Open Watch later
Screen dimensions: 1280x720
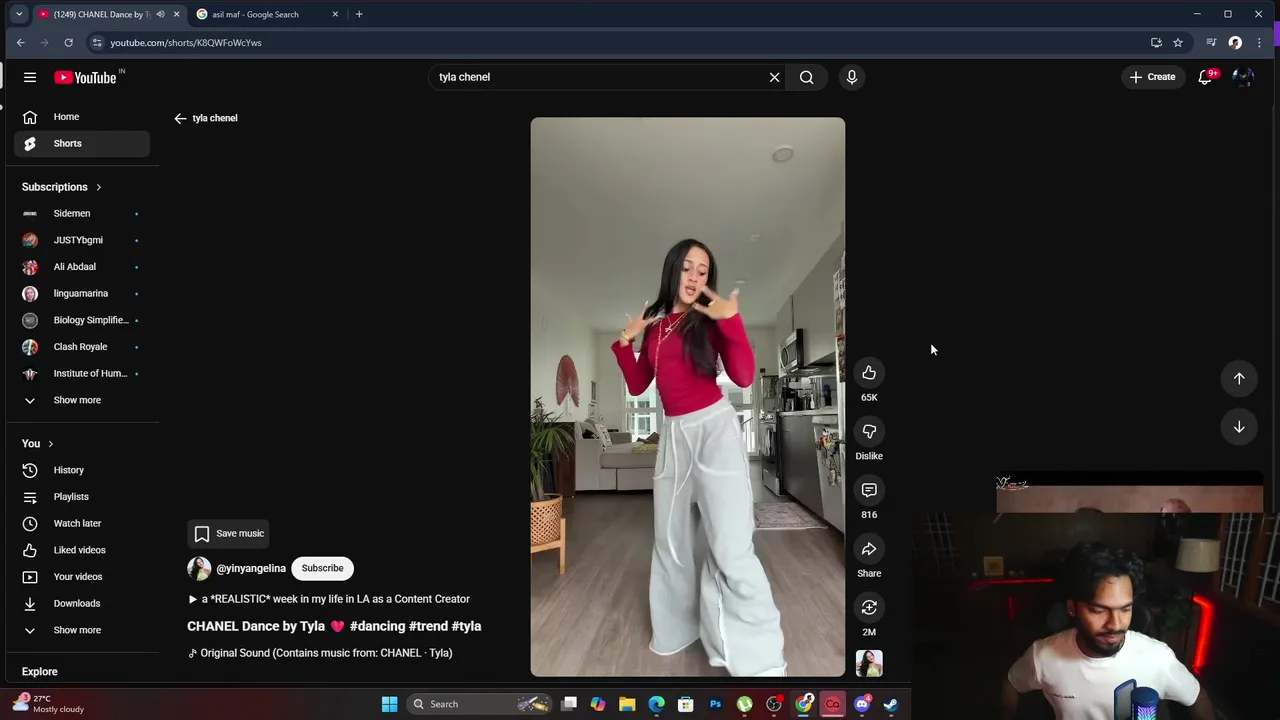(x=82, y=523)
